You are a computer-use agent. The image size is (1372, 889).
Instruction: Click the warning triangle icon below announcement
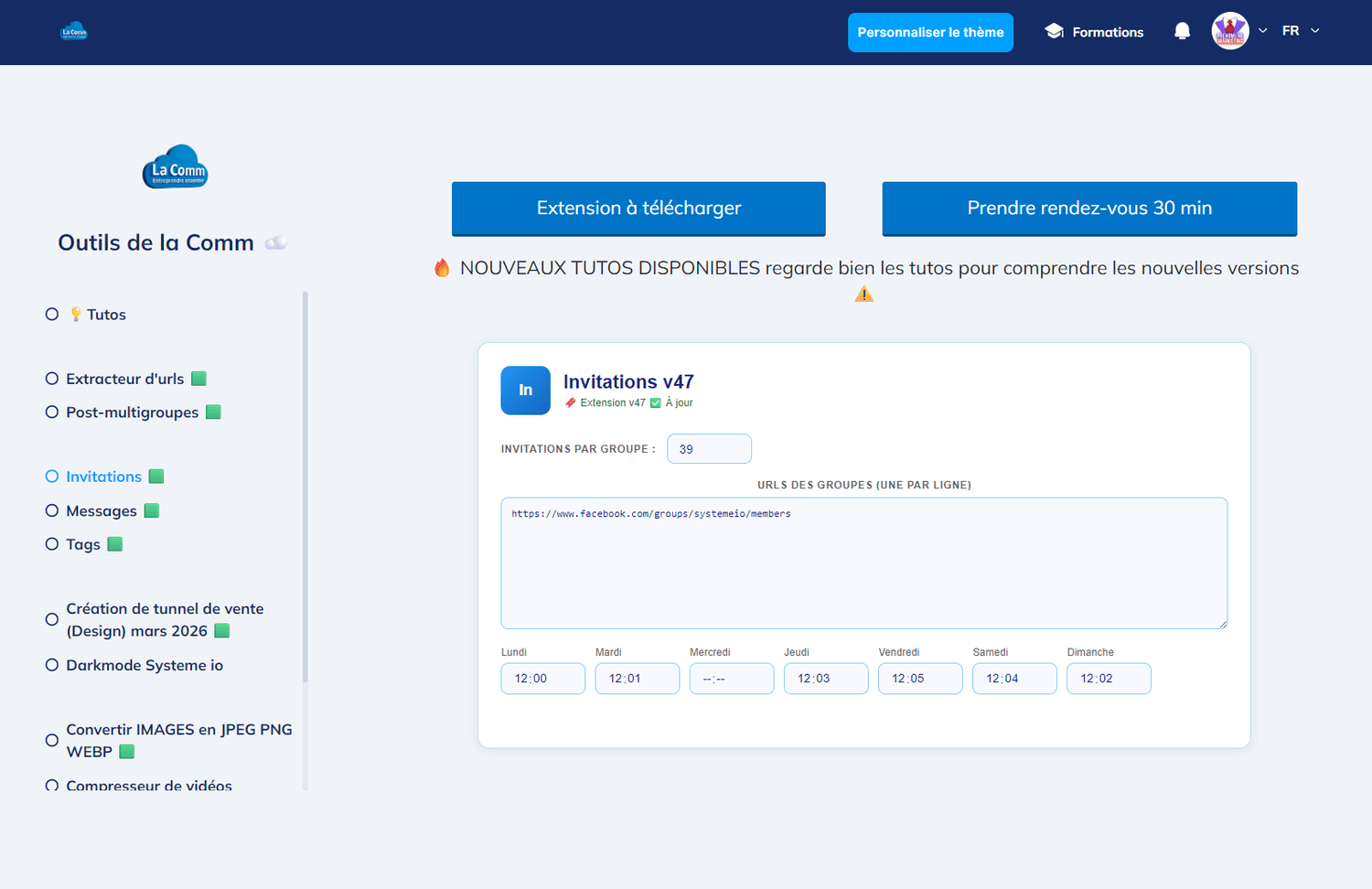point(864,295)
